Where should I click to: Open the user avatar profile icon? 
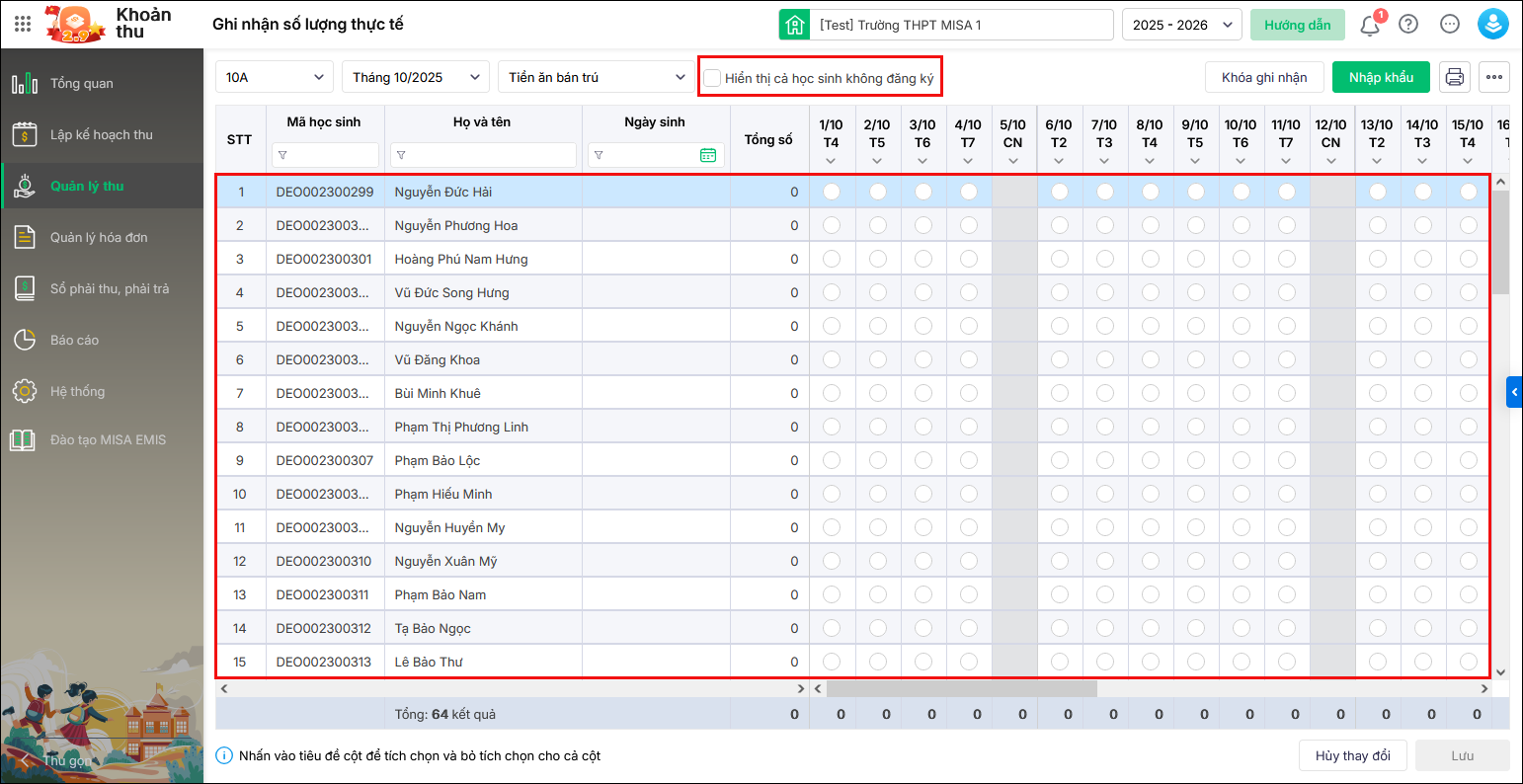coord(1492,25)
